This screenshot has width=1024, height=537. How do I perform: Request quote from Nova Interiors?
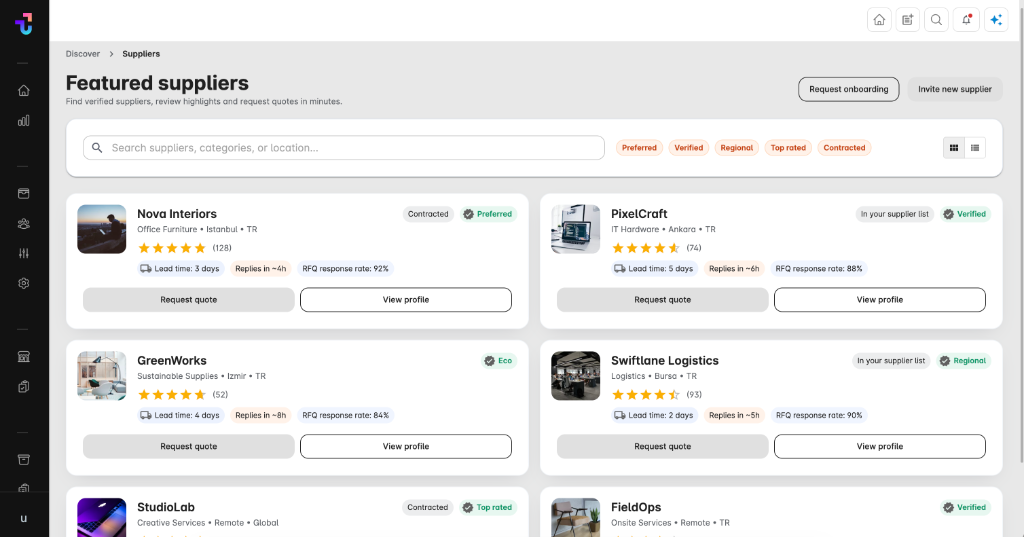coord(189,300)
